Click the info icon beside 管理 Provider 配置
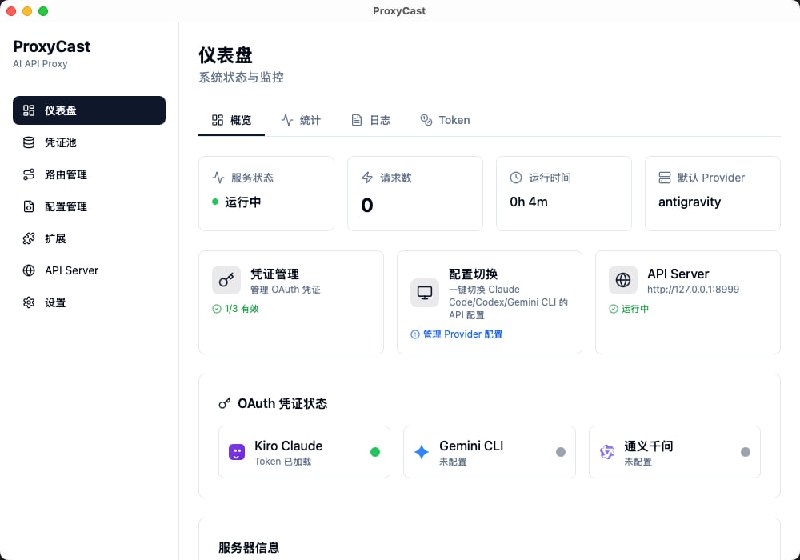Viewport: 800px width, 560px height. click(415, 335)
